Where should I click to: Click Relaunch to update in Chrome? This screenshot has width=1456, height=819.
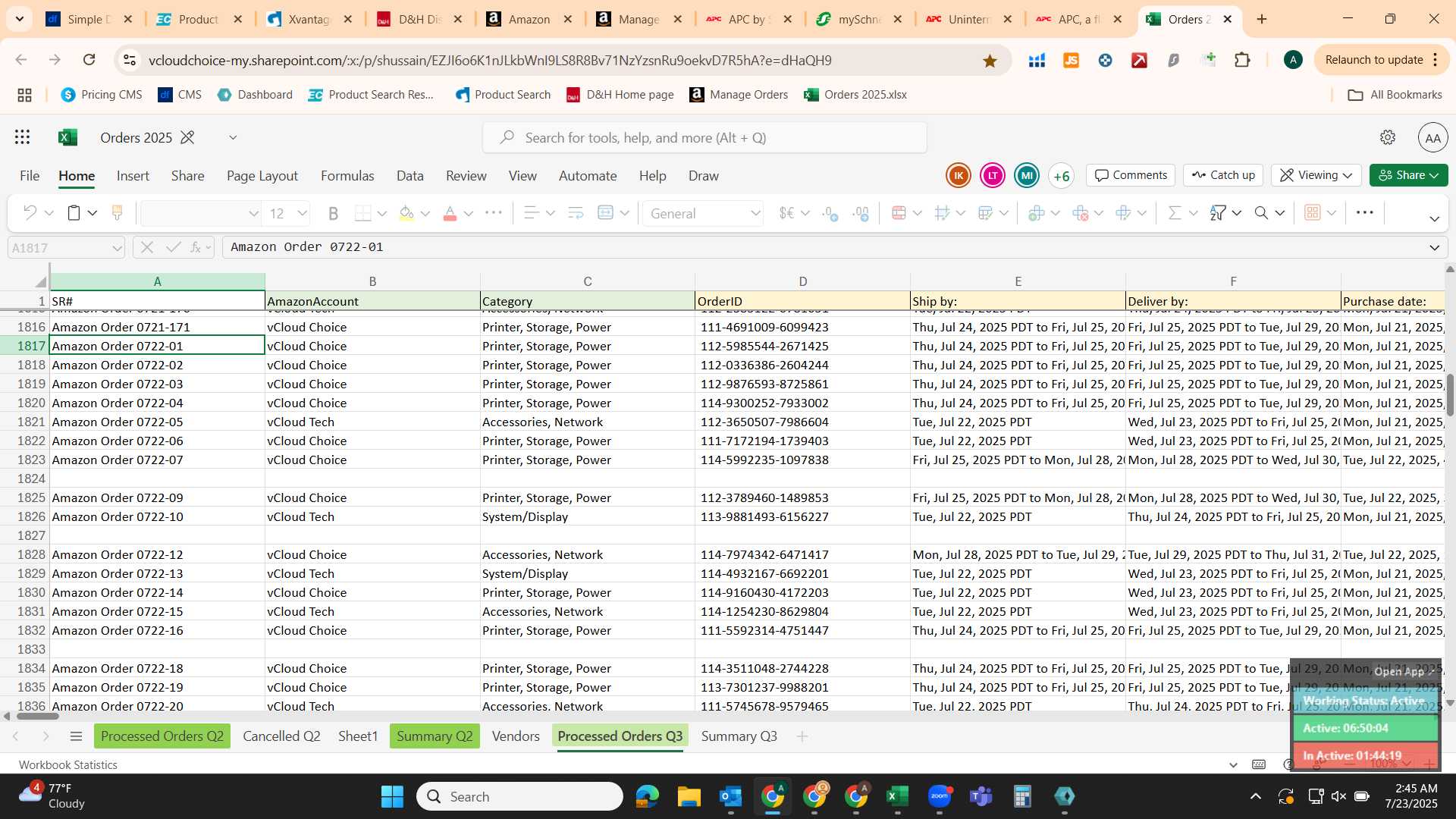[1382, 60]
